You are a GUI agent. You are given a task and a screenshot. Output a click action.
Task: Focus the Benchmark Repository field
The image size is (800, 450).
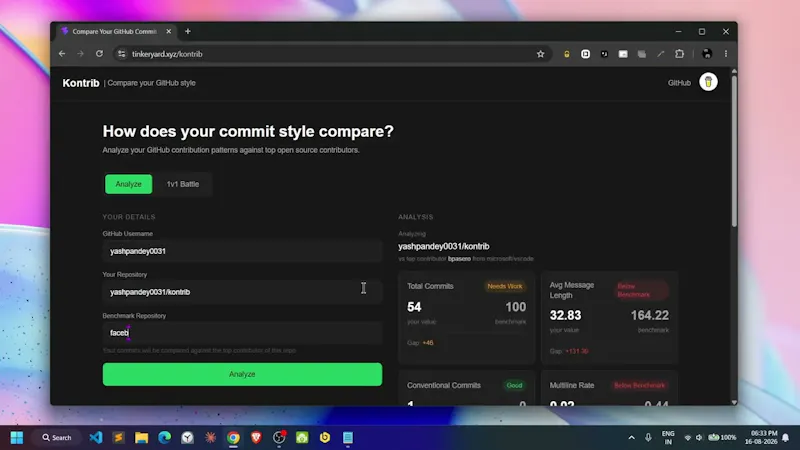click(242, 333)
